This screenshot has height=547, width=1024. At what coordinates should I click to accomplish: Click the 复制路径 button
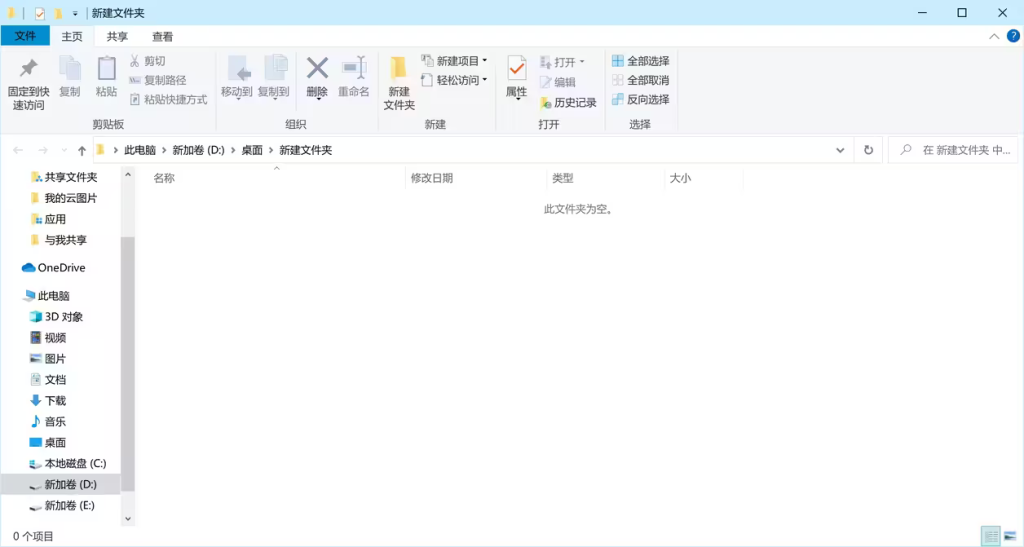[157, 80]
